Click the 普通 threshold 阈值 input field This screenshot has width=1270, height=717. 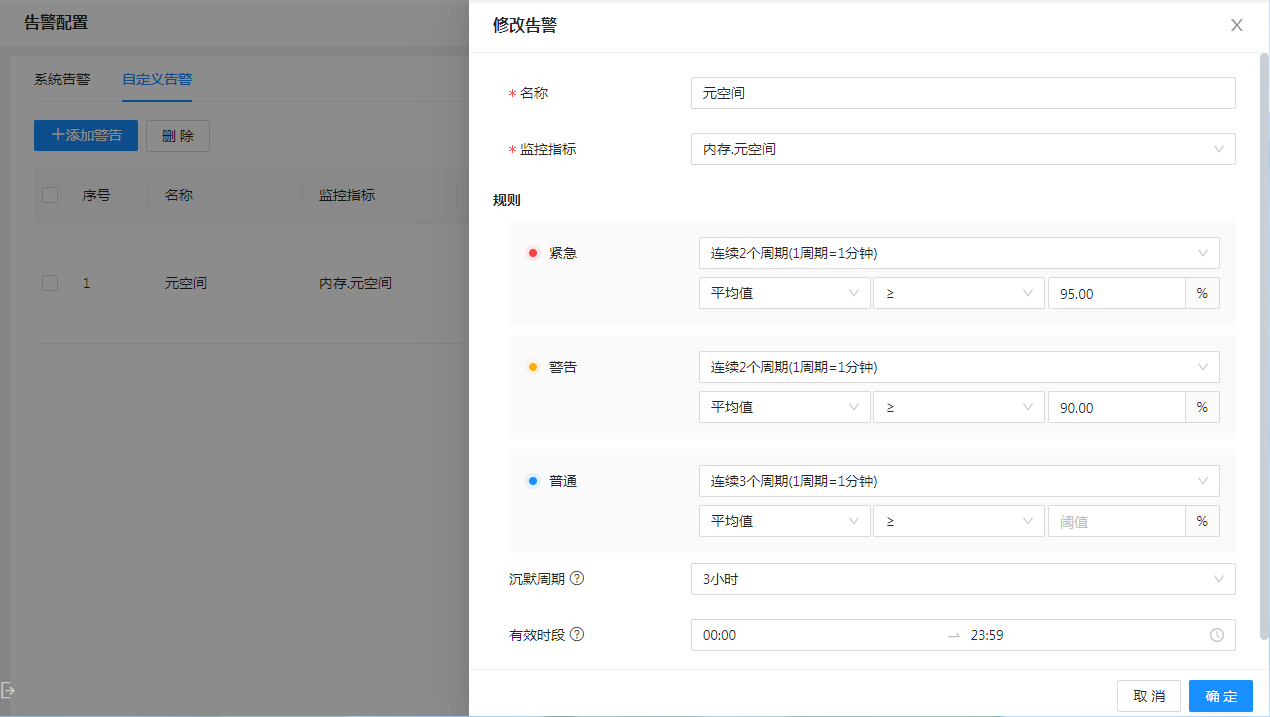(x=1115, y=521)
